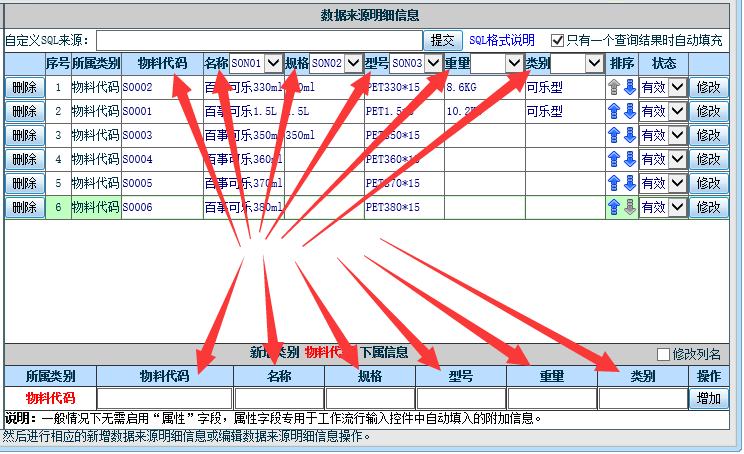Image resolution: width=744 pixels, height=454 pixels.
Task: Move row 5 (S0005) up one position
Action: coord(614,183)
